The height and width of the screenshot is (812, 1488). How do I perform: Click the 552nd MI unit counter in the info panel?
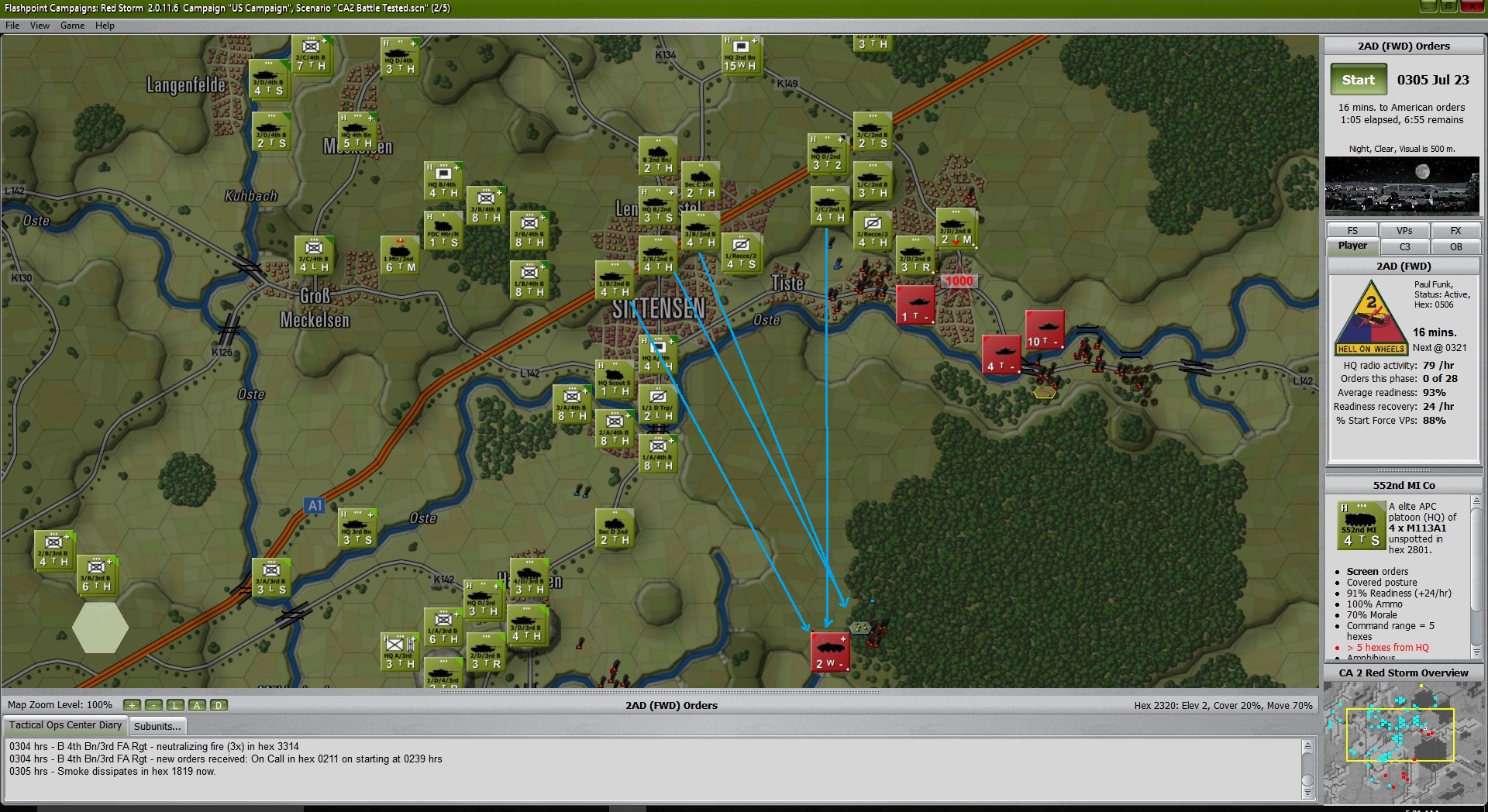1362,525
